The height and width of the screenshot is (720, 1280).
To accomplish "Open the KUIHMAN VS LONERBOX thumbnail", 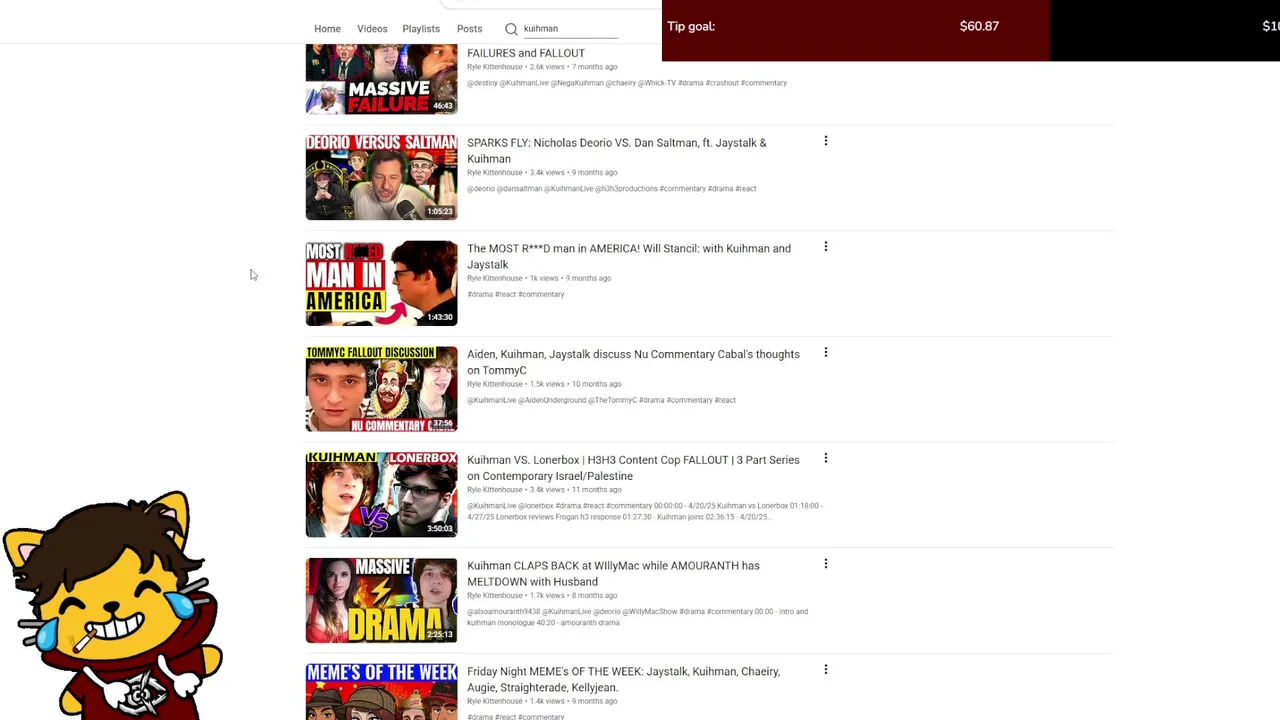I will pos(381,494).
